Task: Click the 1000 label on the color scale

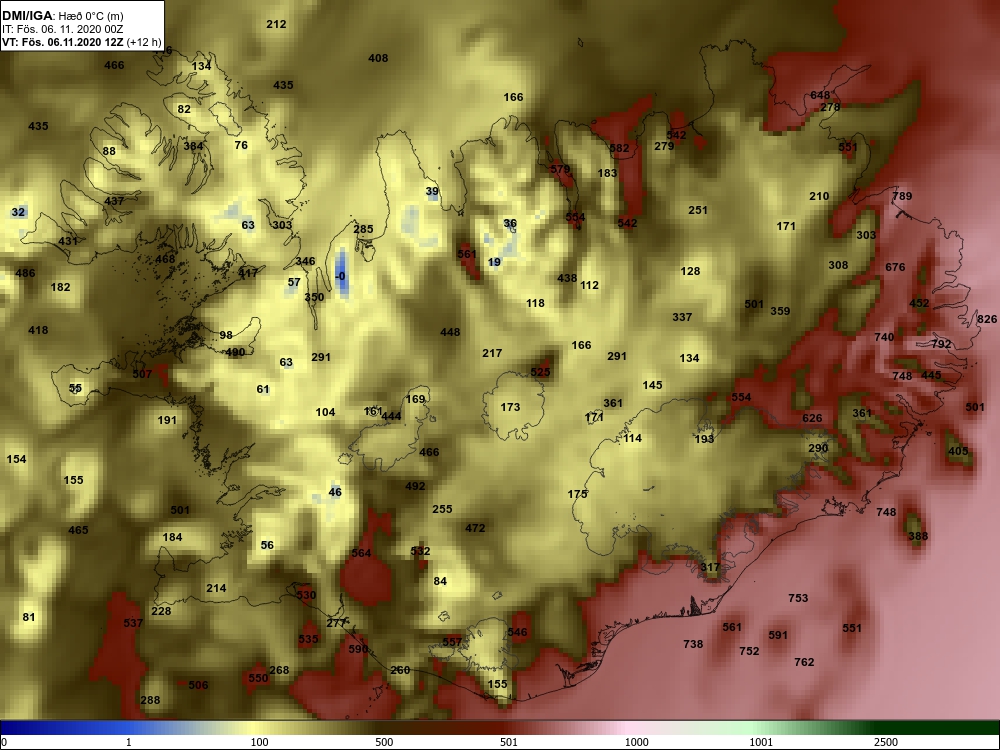Action: [x=636, y=742]
